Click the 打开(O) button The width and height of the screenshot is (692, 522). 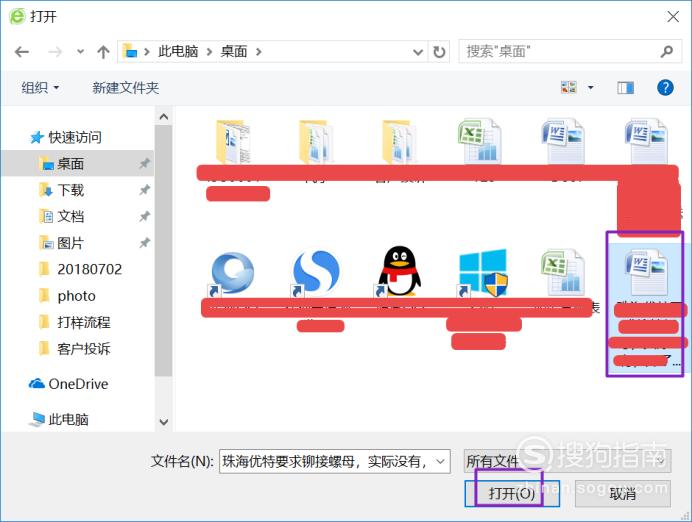512,493
